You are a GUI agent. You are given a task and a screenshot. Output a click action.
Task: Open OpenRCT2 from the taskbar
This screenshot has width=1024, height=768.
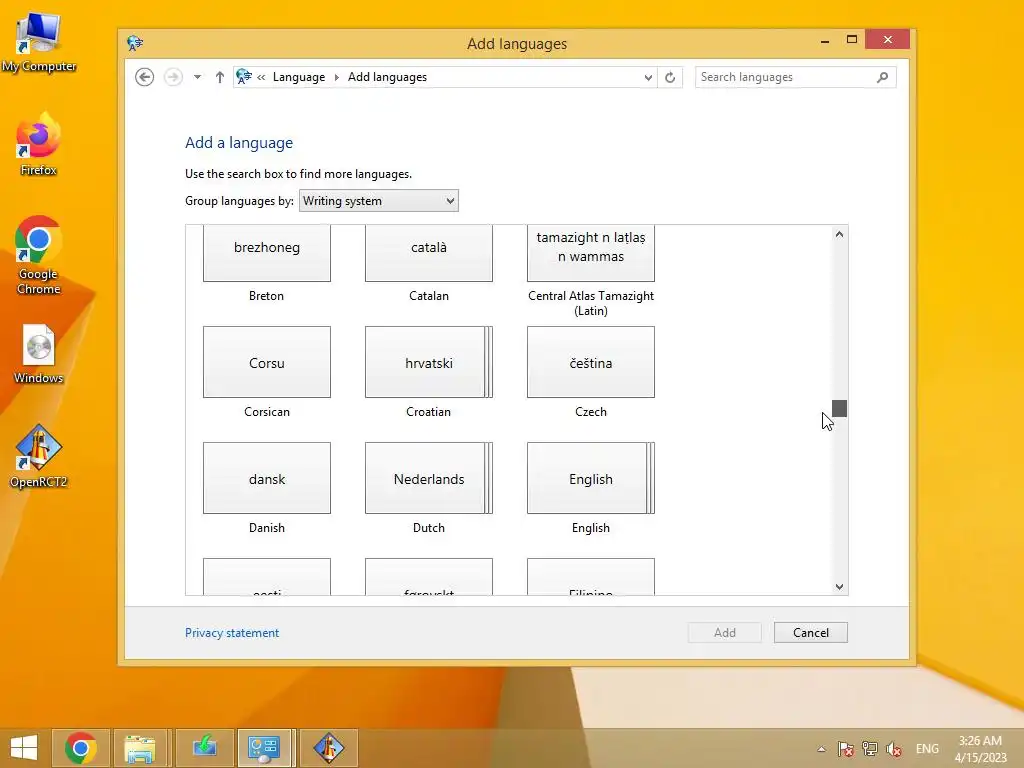point(328,748)
